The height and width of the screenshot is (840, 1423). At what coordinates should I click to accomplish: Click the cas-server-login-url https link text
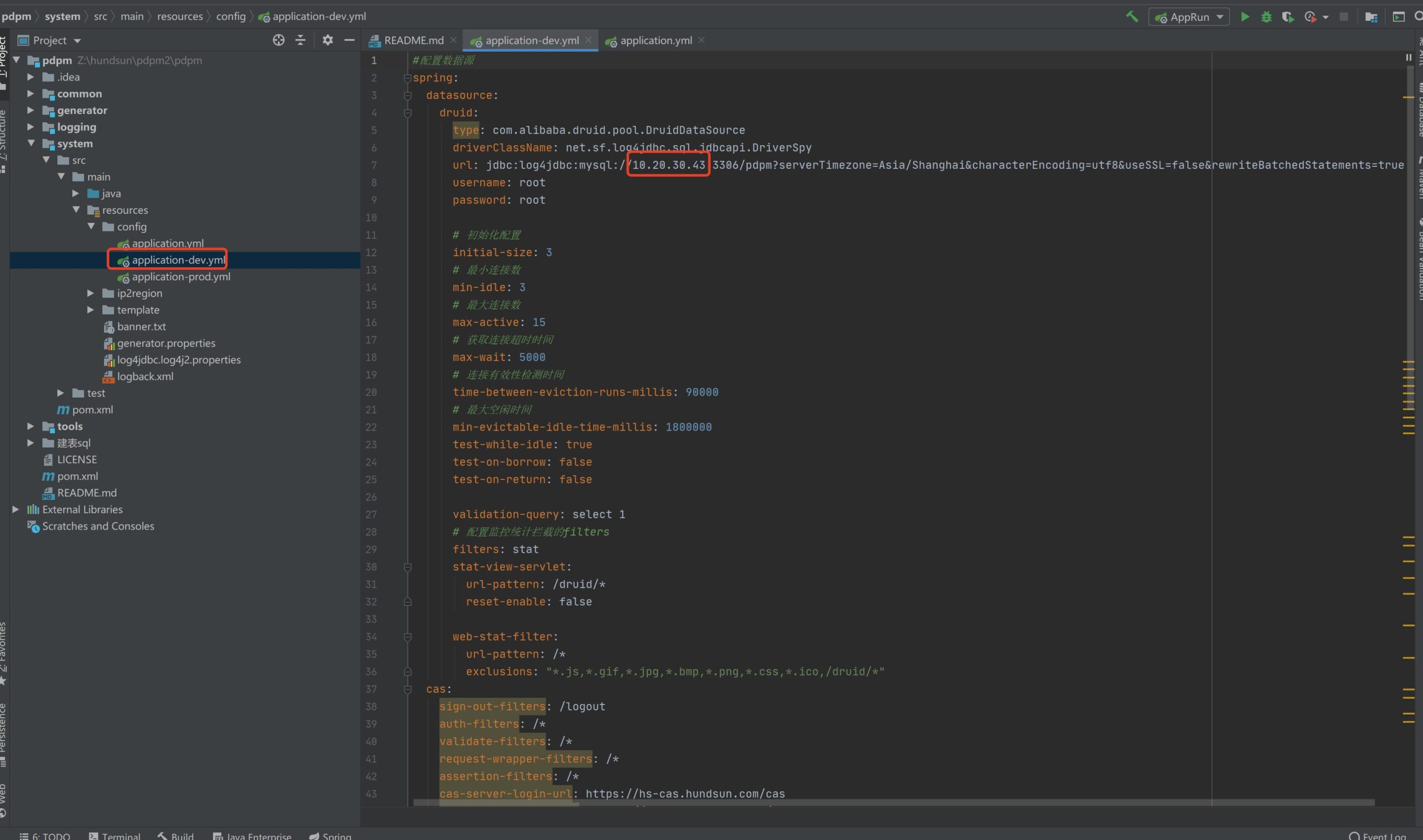685,793
